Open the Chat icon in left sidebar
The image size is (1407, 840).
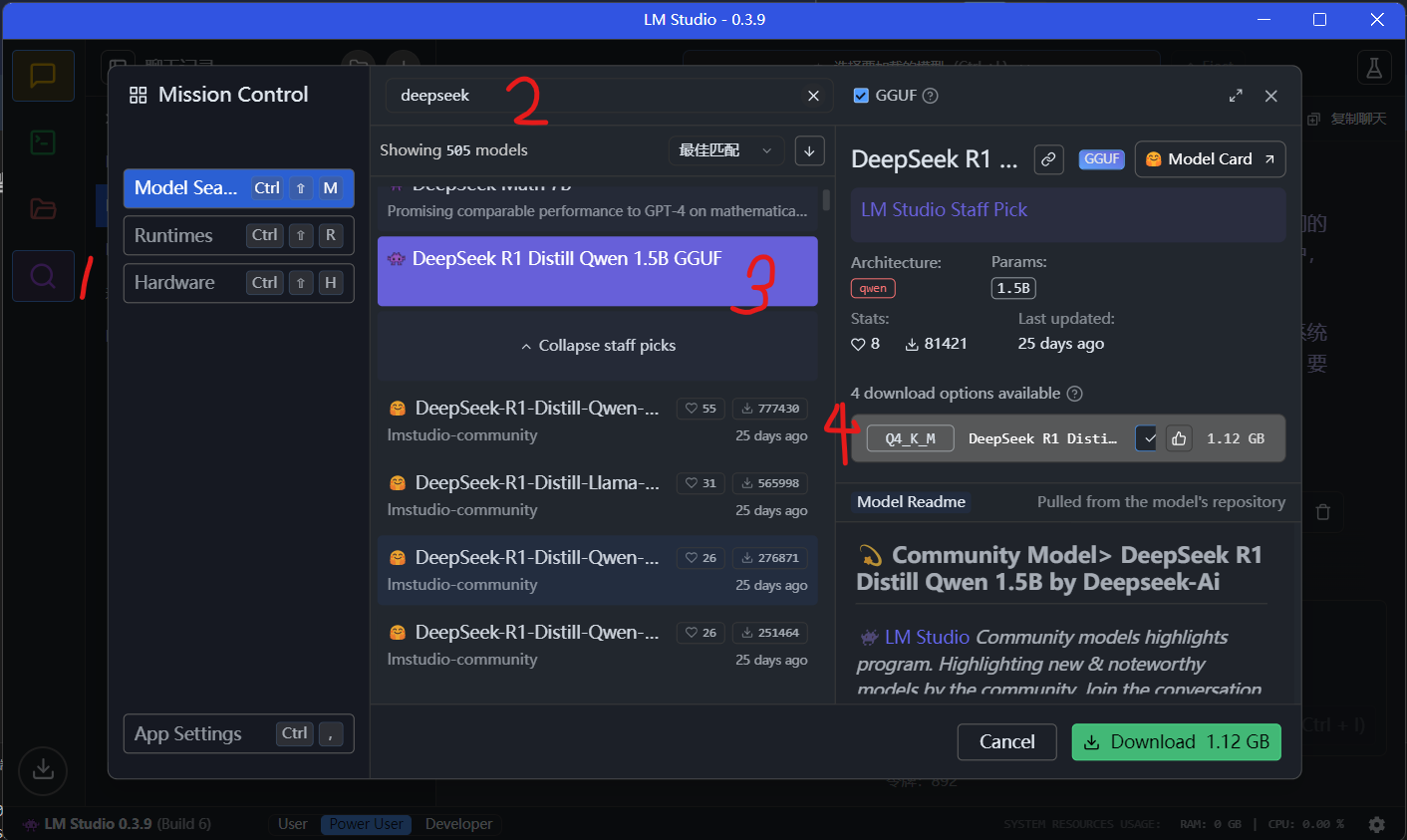coord(43,76)
